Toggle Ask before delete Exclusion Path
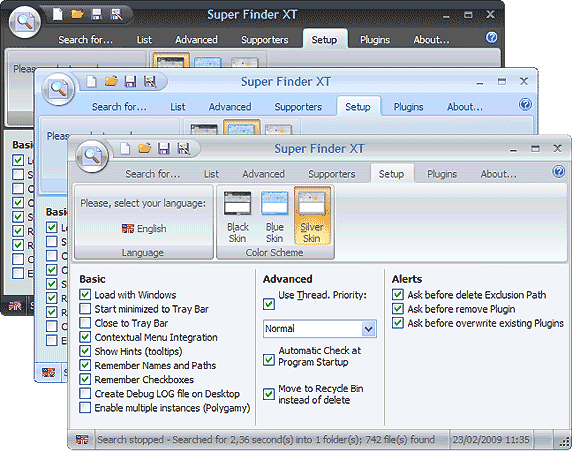572x451 pixels. point(398,294)
